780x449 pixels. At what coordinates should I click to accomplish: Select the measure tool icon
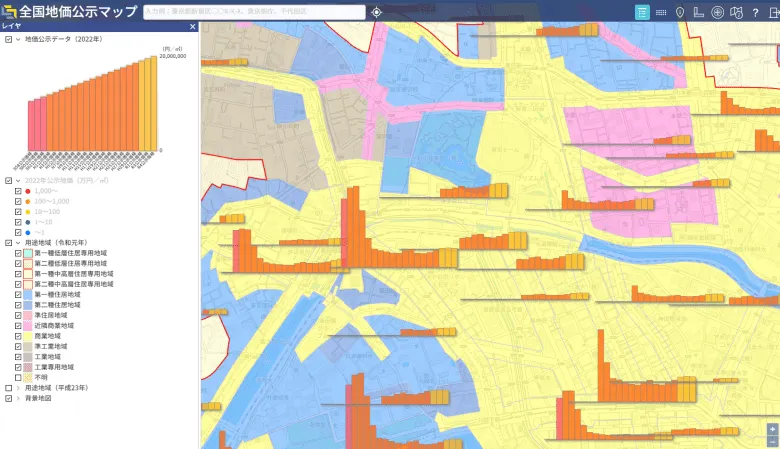(698, 12)
